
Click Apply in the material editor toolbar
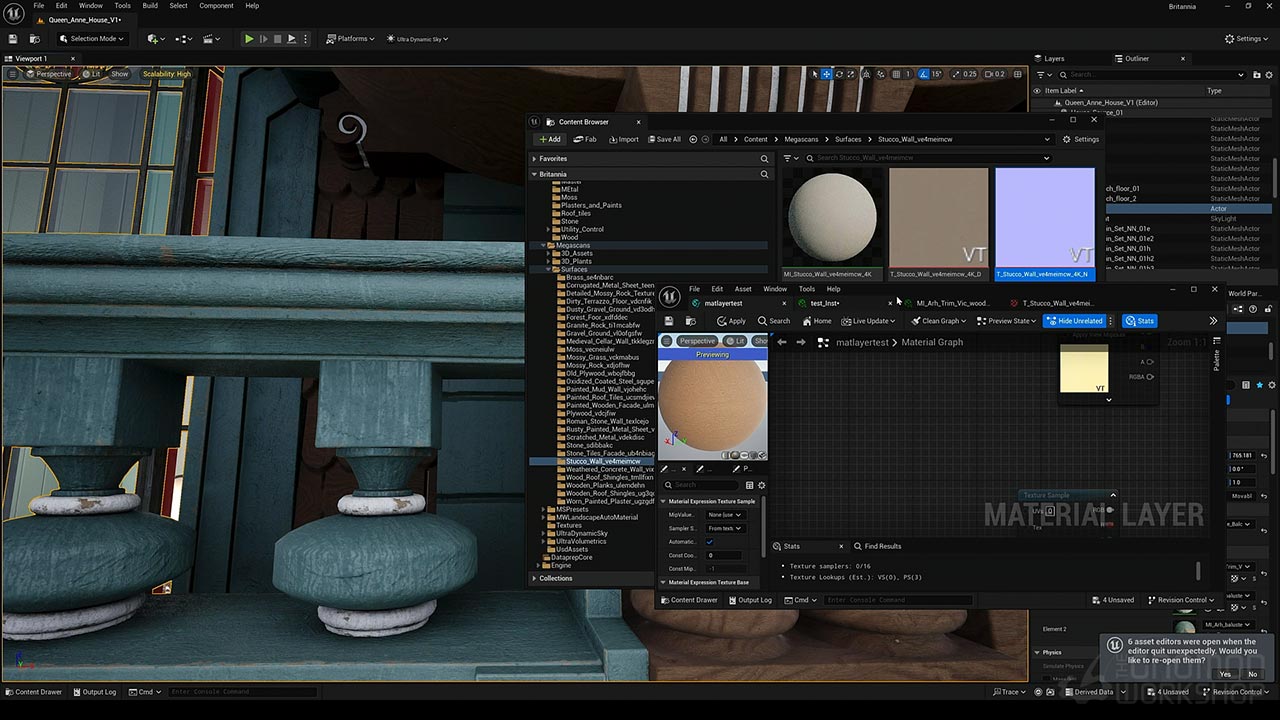[731, 321]
